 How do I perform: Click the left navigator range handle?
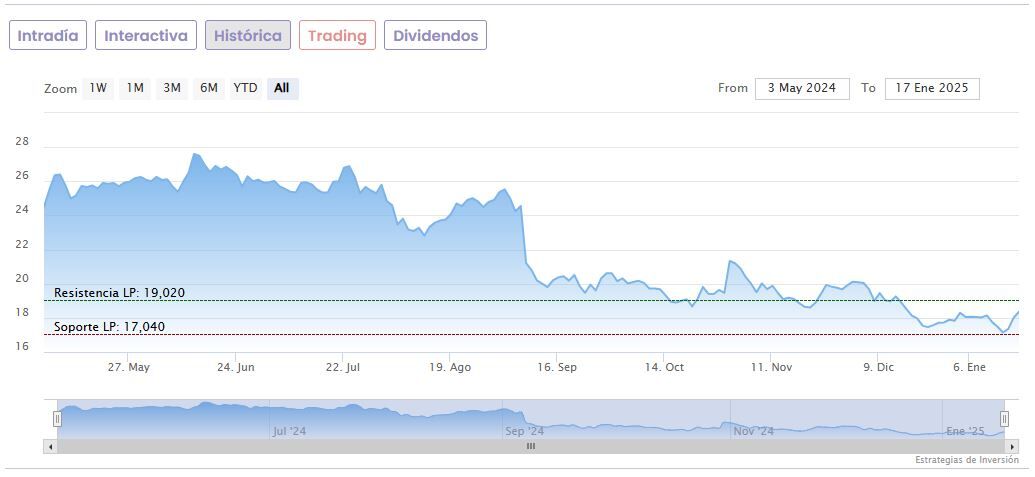57,419
